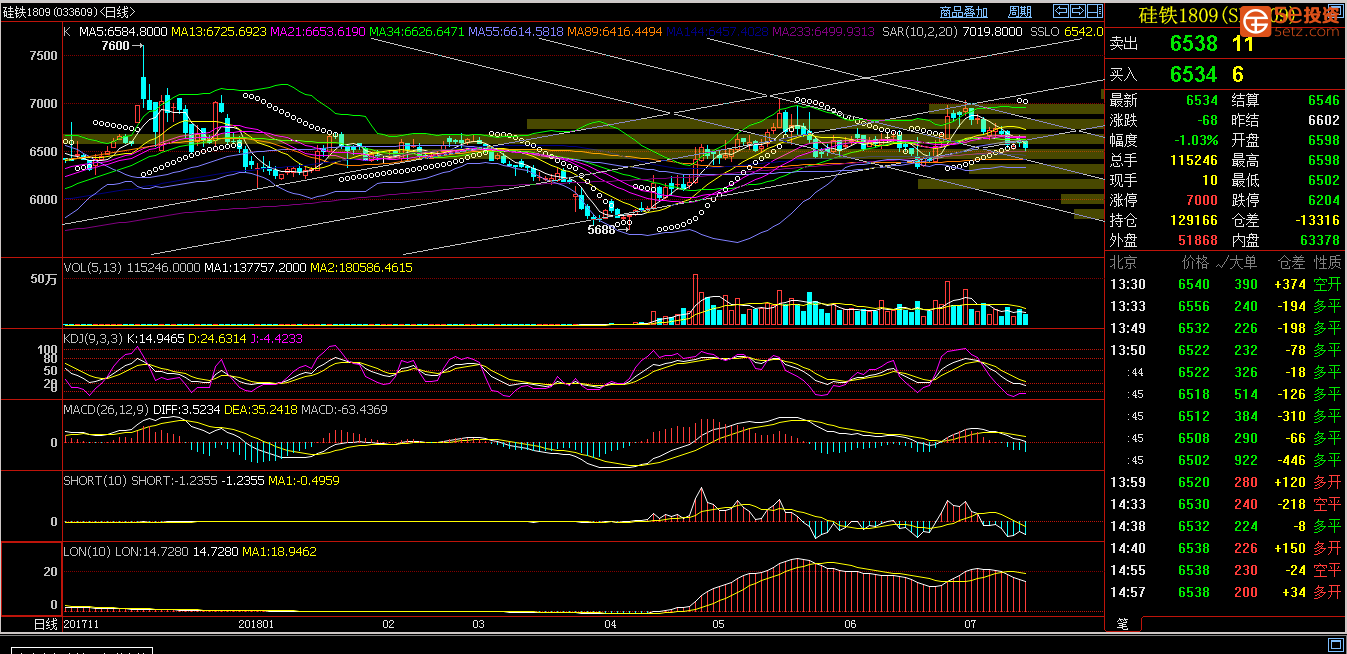This screenshot has height=654, width=1347.
Task: Click the SSLO 6542.0 label
Action: coord(1066,32)
